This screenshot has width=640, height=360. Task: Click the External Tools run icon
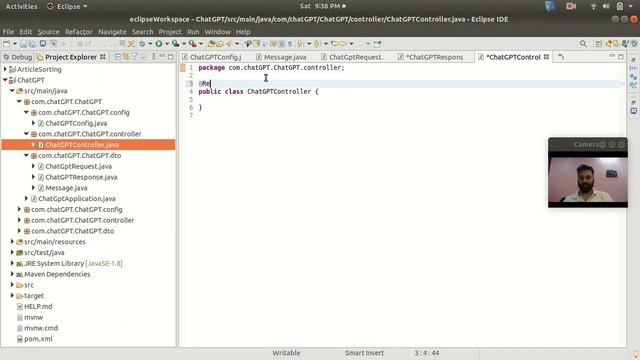point(192,44)
